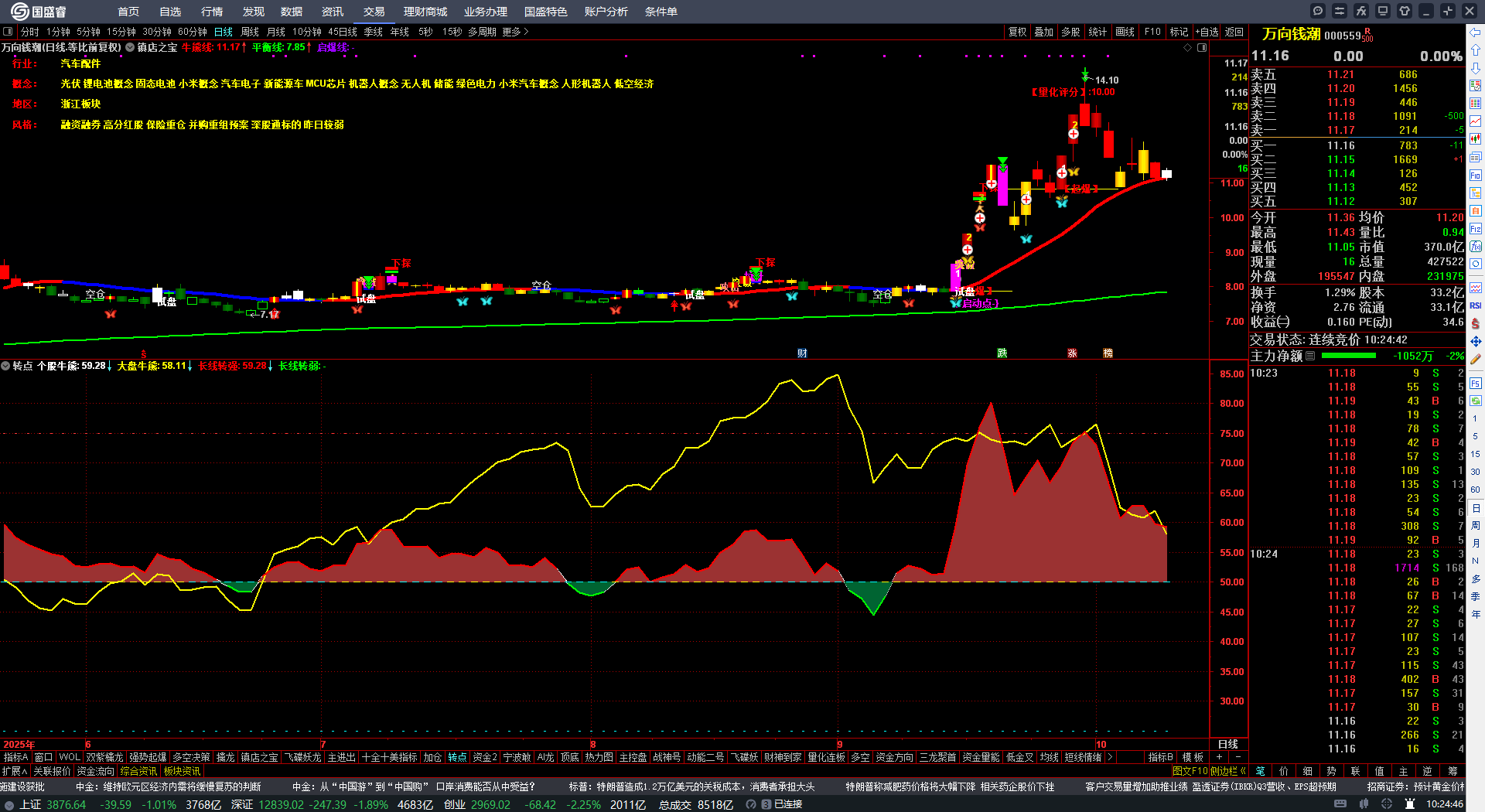1485x812 pixels.
Task: Open the fx formula manager icon
Action: 1361,11
